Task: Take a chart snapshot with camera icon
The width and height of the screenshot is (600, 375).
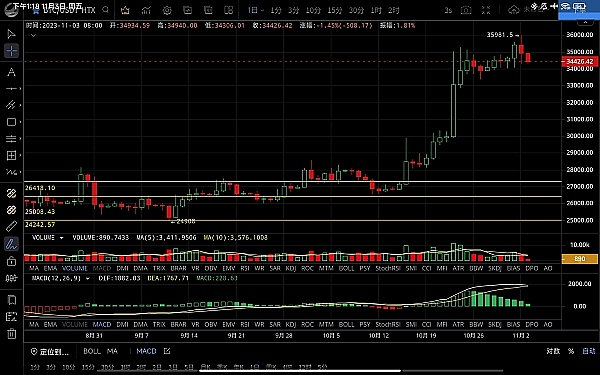Action: click(x=466, y=10)
